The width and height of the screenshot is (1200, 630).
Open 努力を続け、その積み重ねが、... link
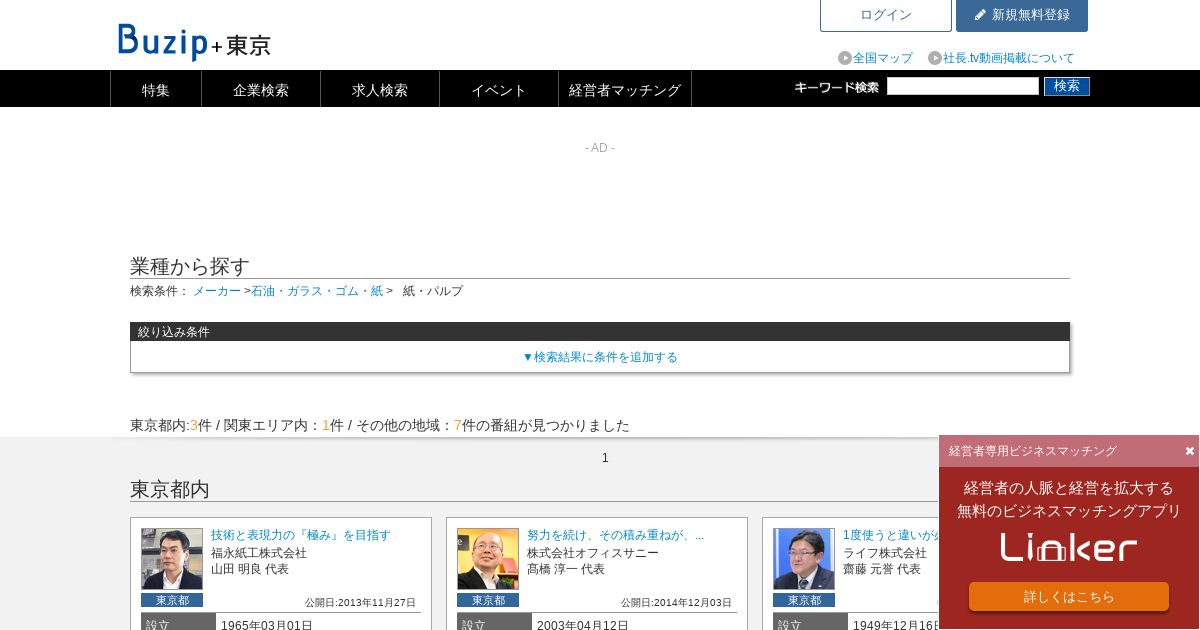(x=616, y=535)
